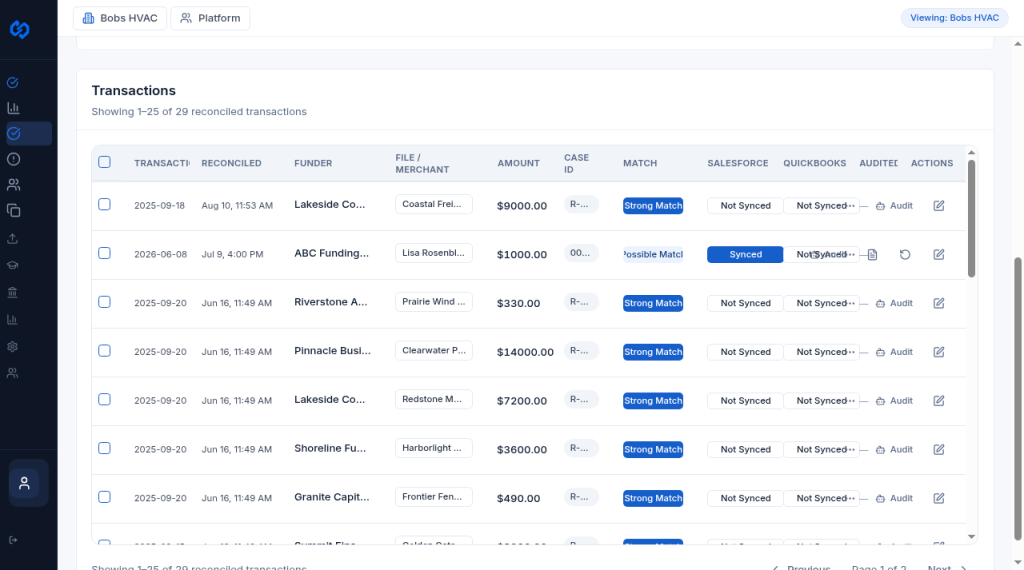Open the graduation cap icon in sidebar
The image size is (1024, 570).
pyautogui.click(x=12, y=266)
